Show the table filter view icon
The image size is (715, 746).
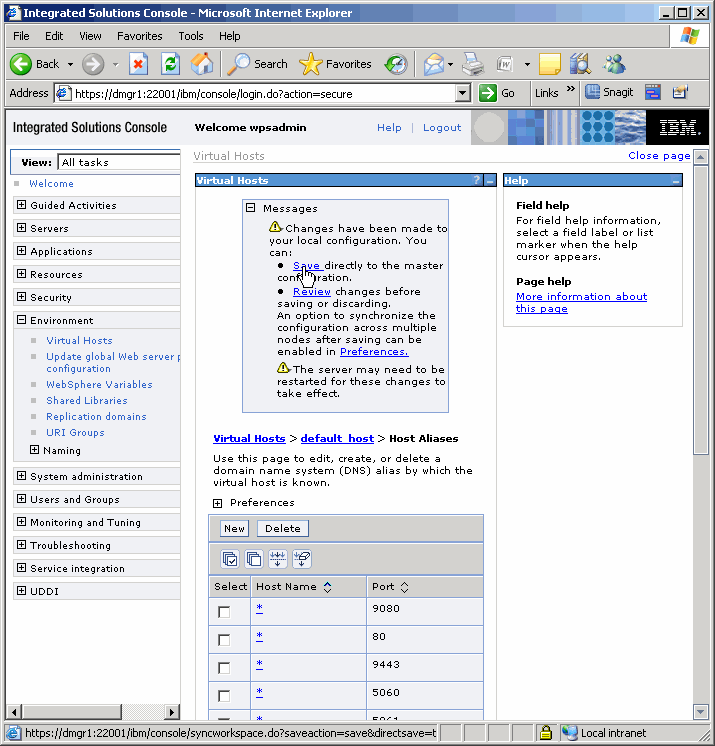[278, 559]
